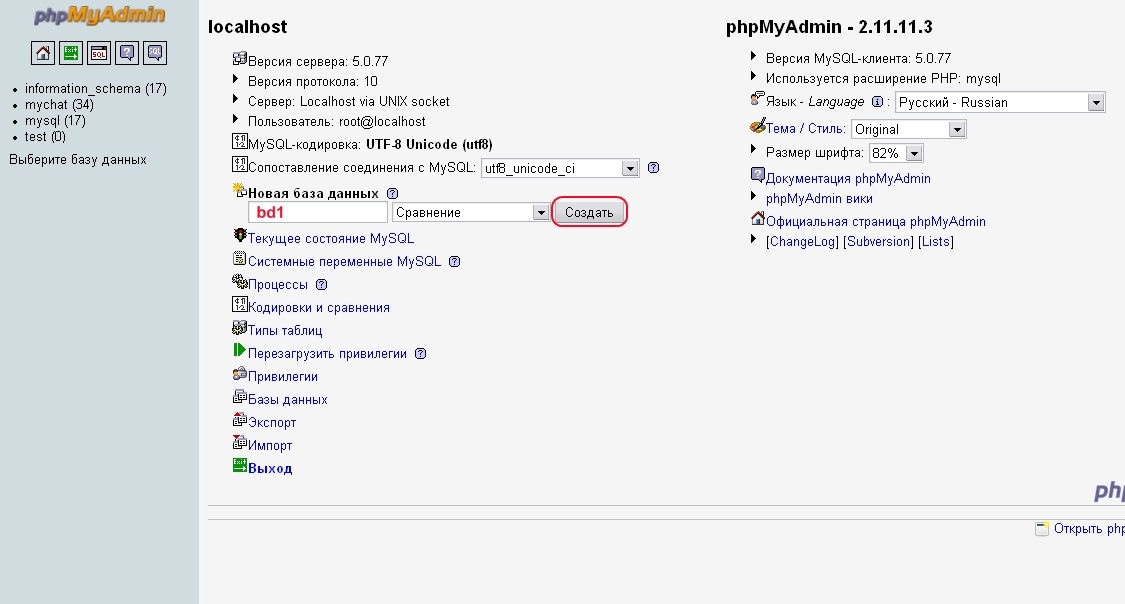Viewport: 1125px width, 604px height.
Task: Click help icon next to Процессы
Action: pos(321,285)
